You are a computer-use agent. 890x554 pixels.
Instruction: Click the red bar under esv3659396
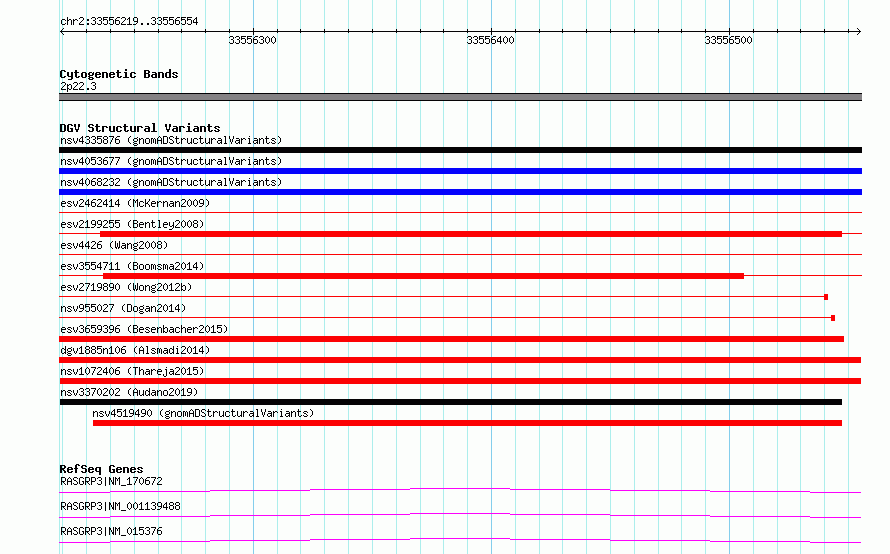click(451, 339)
